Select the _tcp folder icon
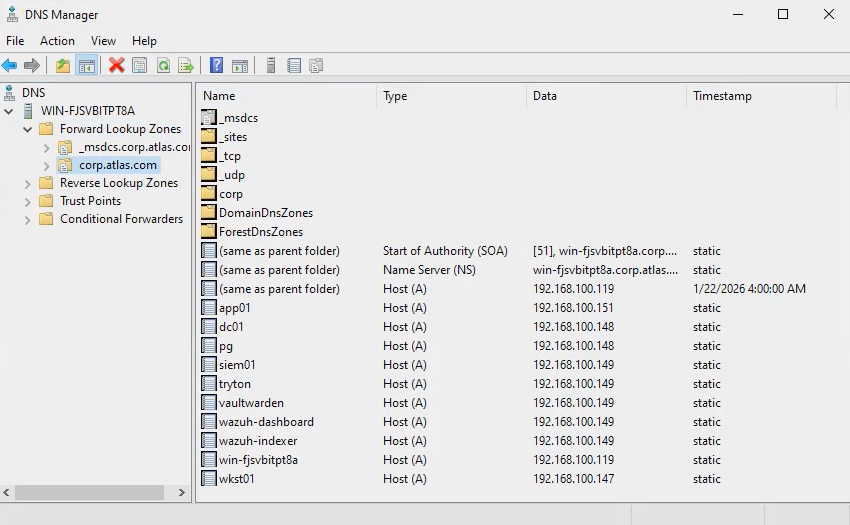Image resolution: width=850 pixels, height=525 pixels. [x=209, y=155]
